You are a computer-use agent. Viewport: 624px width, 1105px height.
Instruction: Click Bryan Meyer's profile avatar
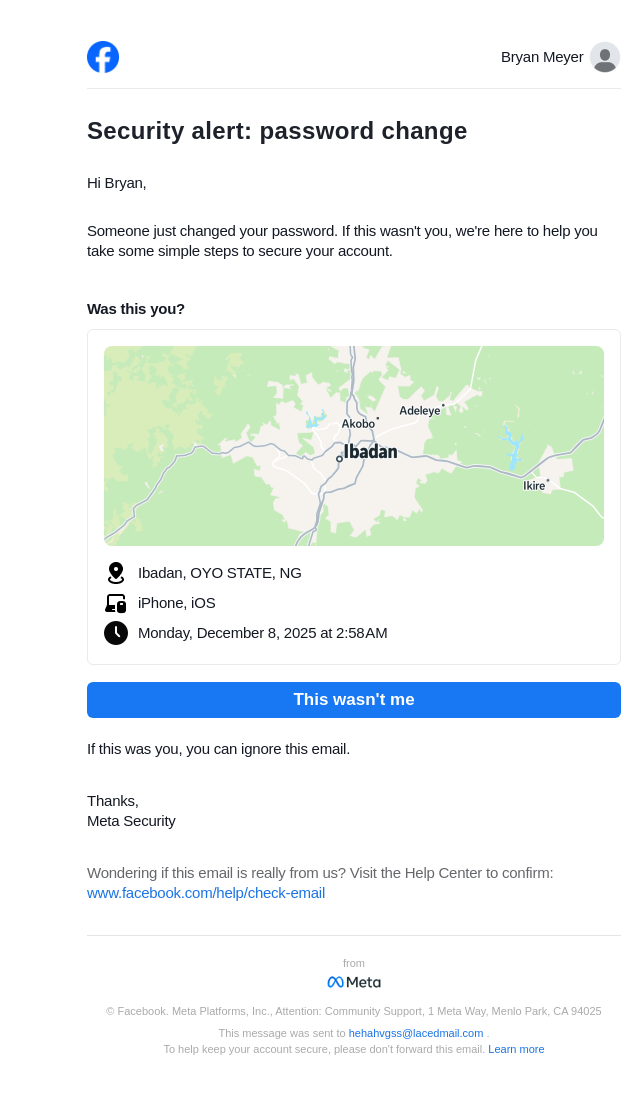[604, 57]
